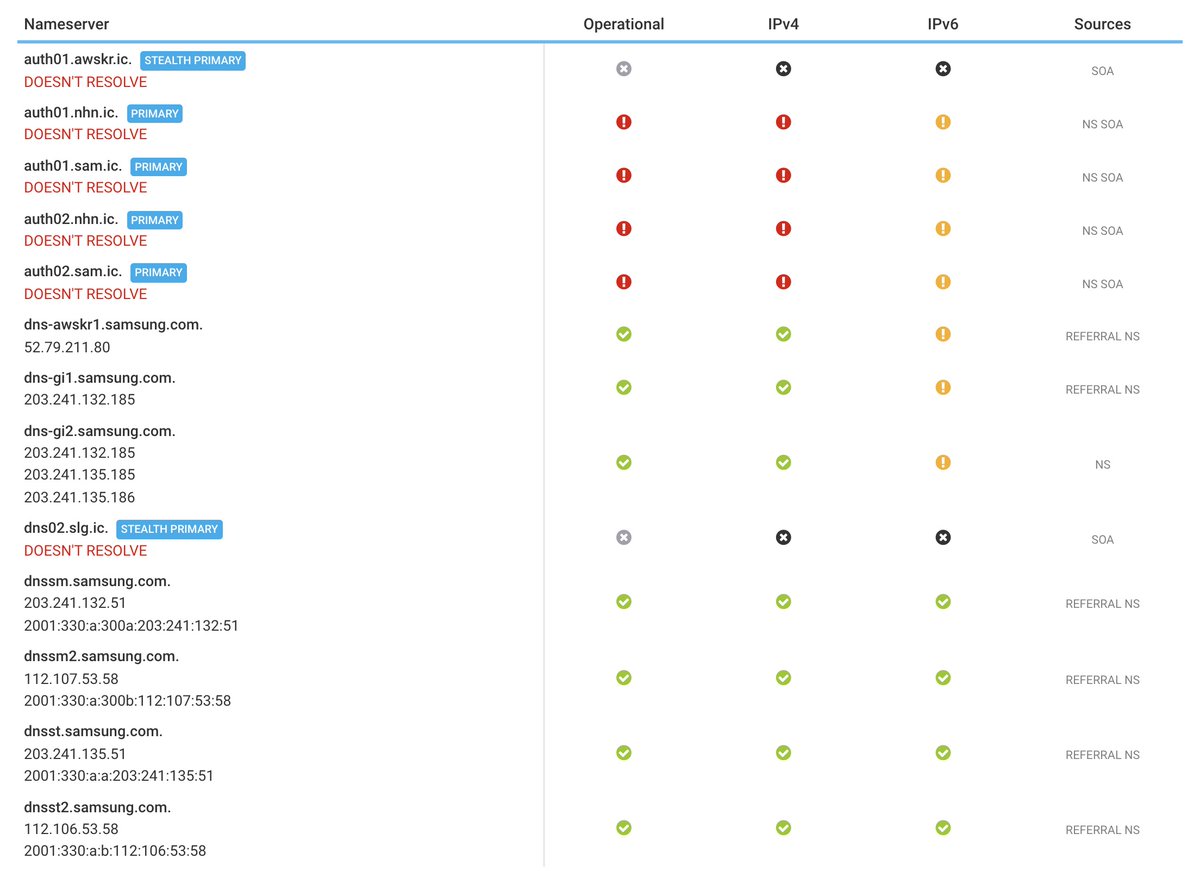Click the green IPv6 check for dnsst2.samsung.com.

pos(943,828)
